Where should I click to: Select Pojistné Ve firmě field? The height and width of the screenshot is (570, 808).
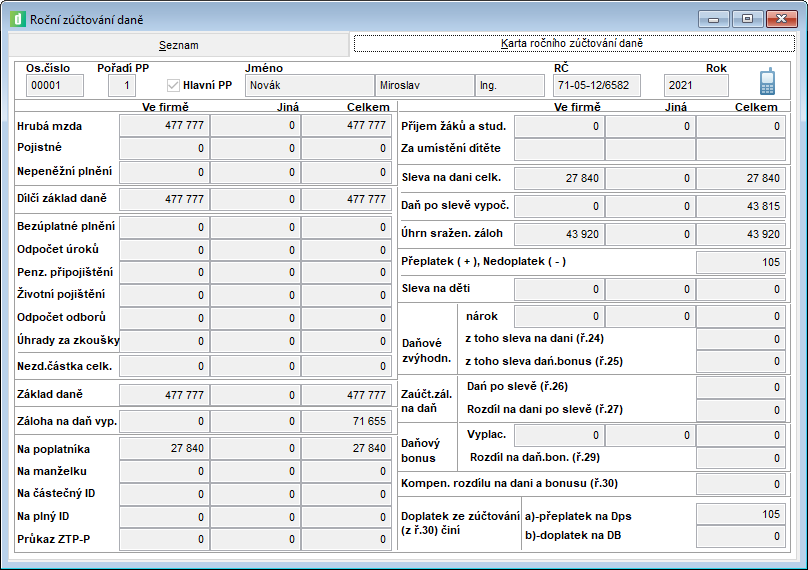(x=164, y=148)
